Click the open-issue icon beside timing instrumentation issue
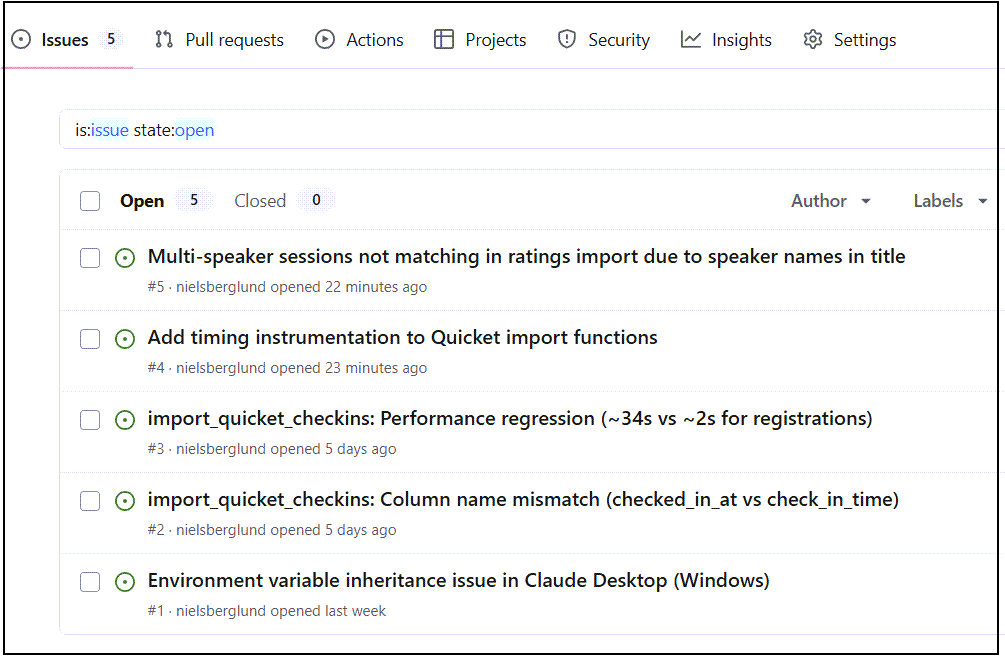The height and width of the screenshot is (661, 1005). tap(125, 339)
